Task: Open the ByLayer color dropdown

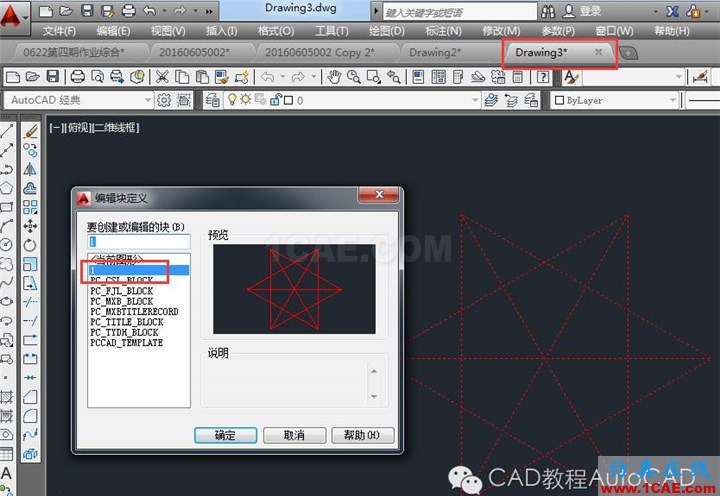Action: 672,100
